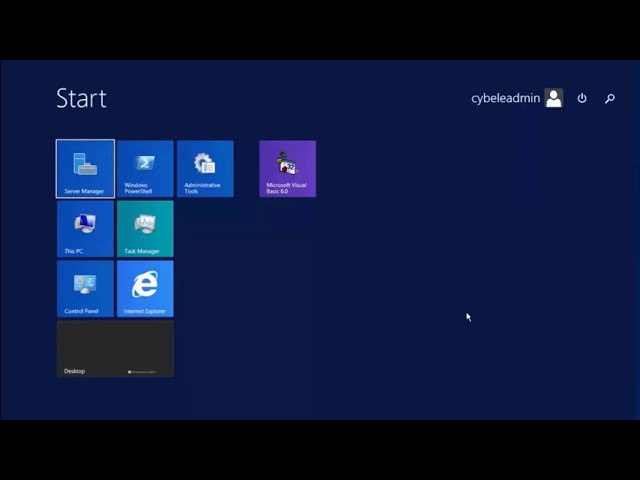This screenshot has width=640, height=480.
Task: Switch to the Desktop tile
Action: pyautogui.click(x=115, y=349)
